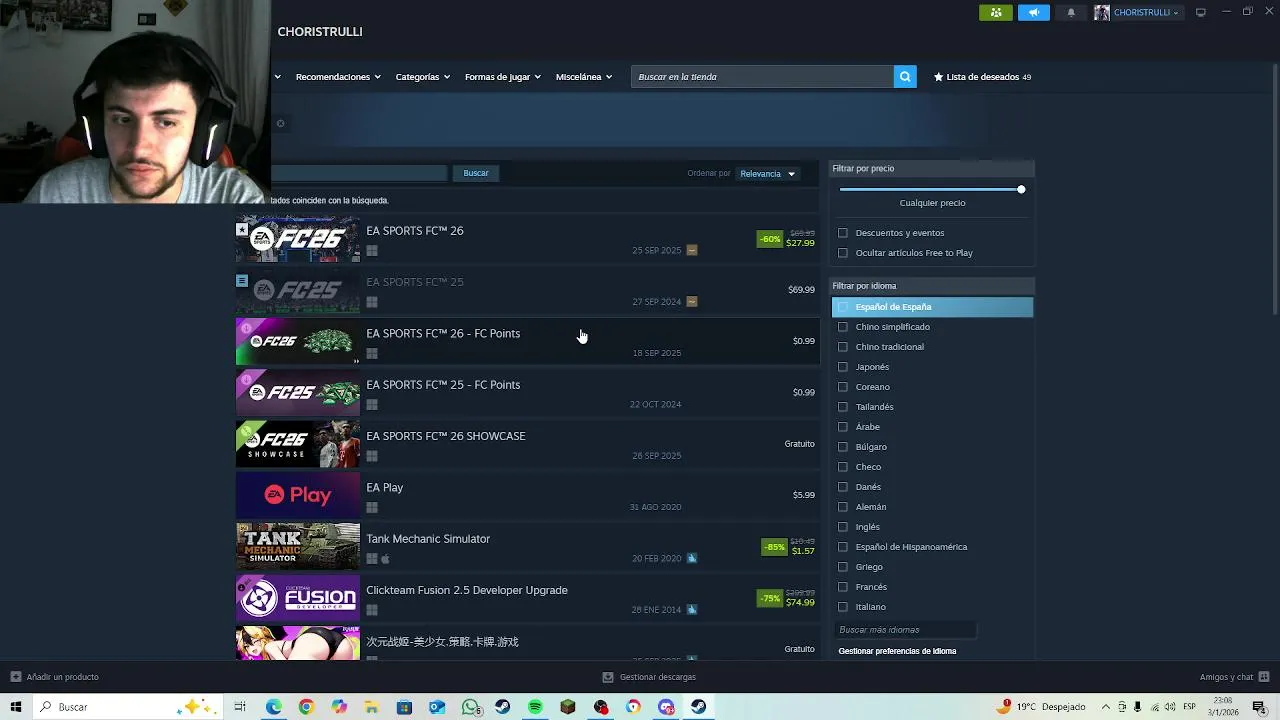
Task: Open Gestionar descargas
Action: 649,677
